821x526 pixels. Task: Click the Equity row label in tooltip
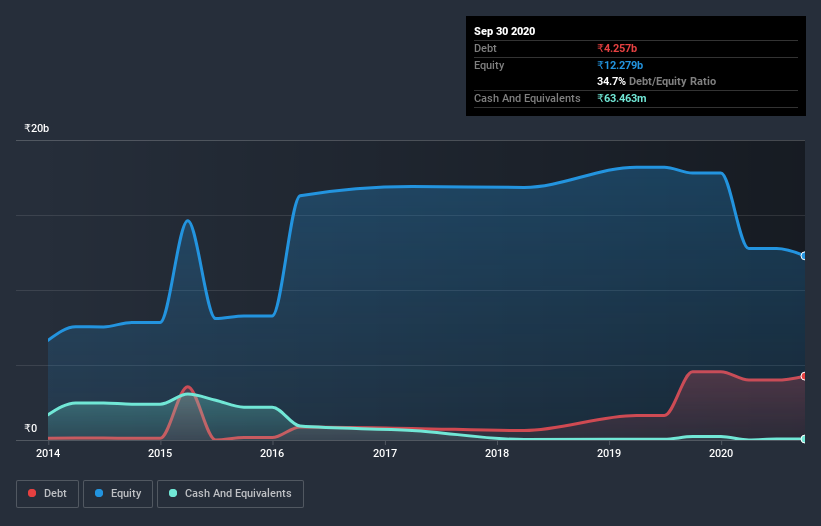489,65
